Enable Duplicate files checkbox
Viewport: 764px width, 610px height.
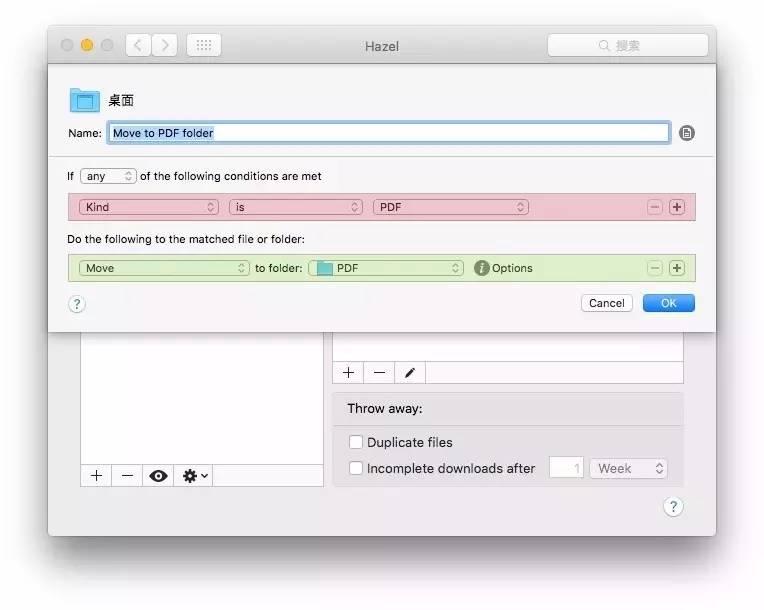click(356, 442)
